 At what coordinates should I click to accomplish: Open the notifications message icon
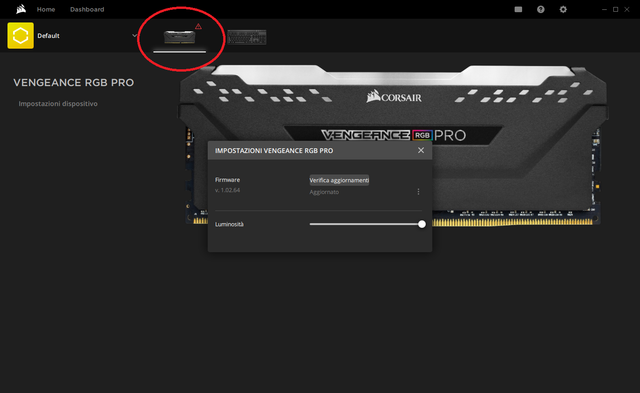pos(518,9)
